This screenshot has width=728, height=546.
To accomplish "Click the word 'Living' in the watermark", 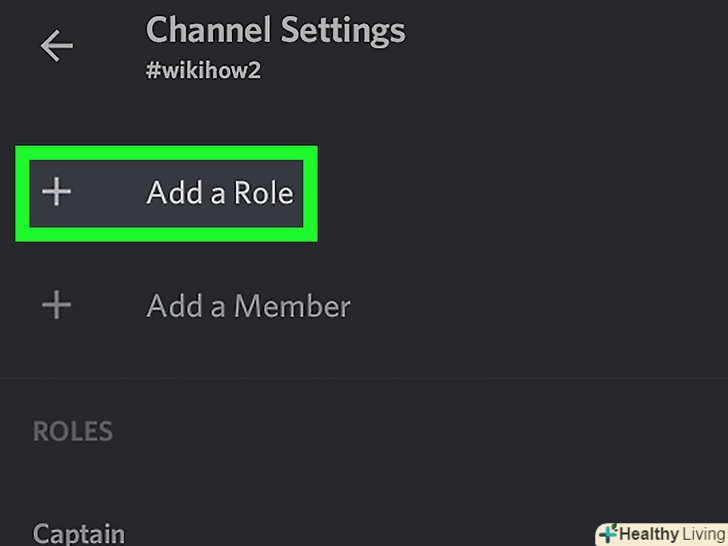I will (698, 533).
